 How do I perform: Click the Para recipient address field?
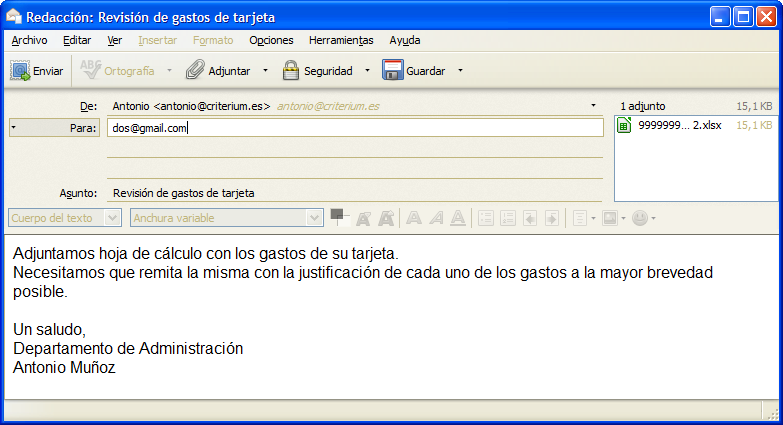coord(355,128)
